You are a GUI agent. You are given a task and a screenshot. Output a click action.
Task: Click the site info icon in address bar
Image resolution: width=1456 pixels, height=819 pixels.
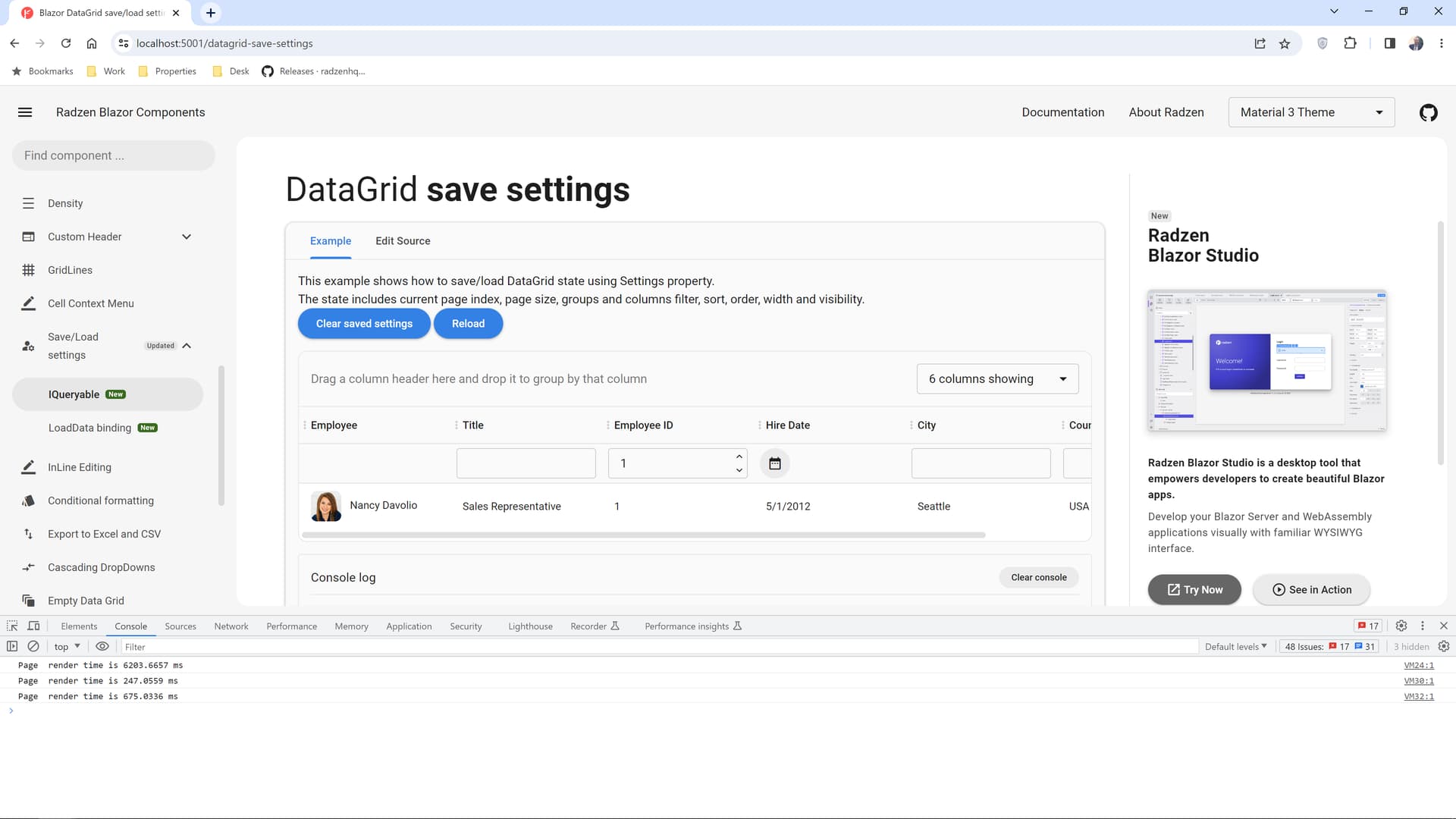click(x=124, y=43)
